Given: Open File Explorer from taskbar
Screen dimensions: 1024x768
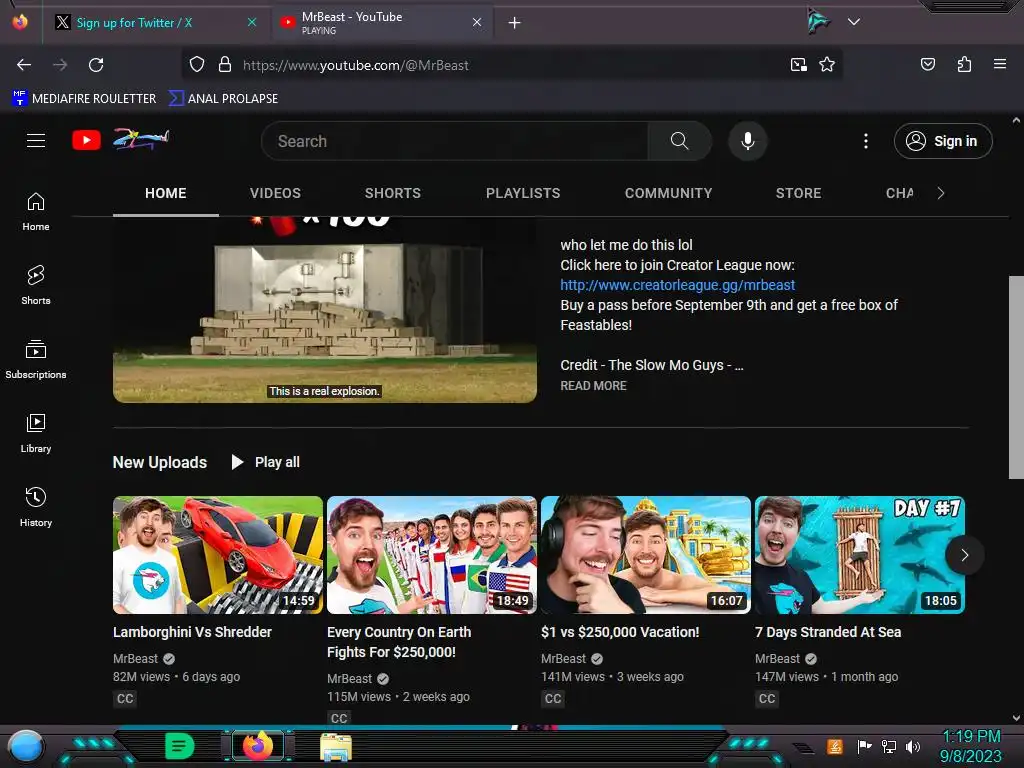Looking at the screenshot, I should pyautogui.click(x=336, y=747).
